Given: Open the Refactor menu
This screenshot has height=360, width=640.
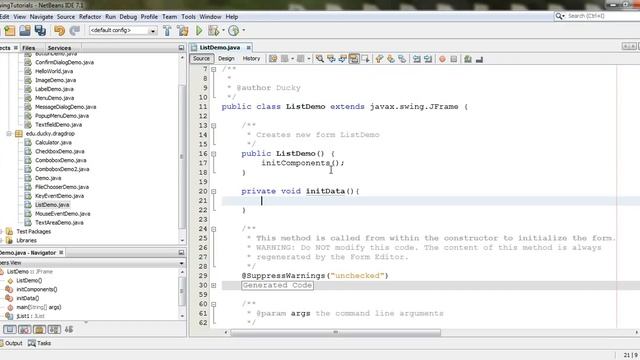Looking at the screenshot, I should point(90,17).
